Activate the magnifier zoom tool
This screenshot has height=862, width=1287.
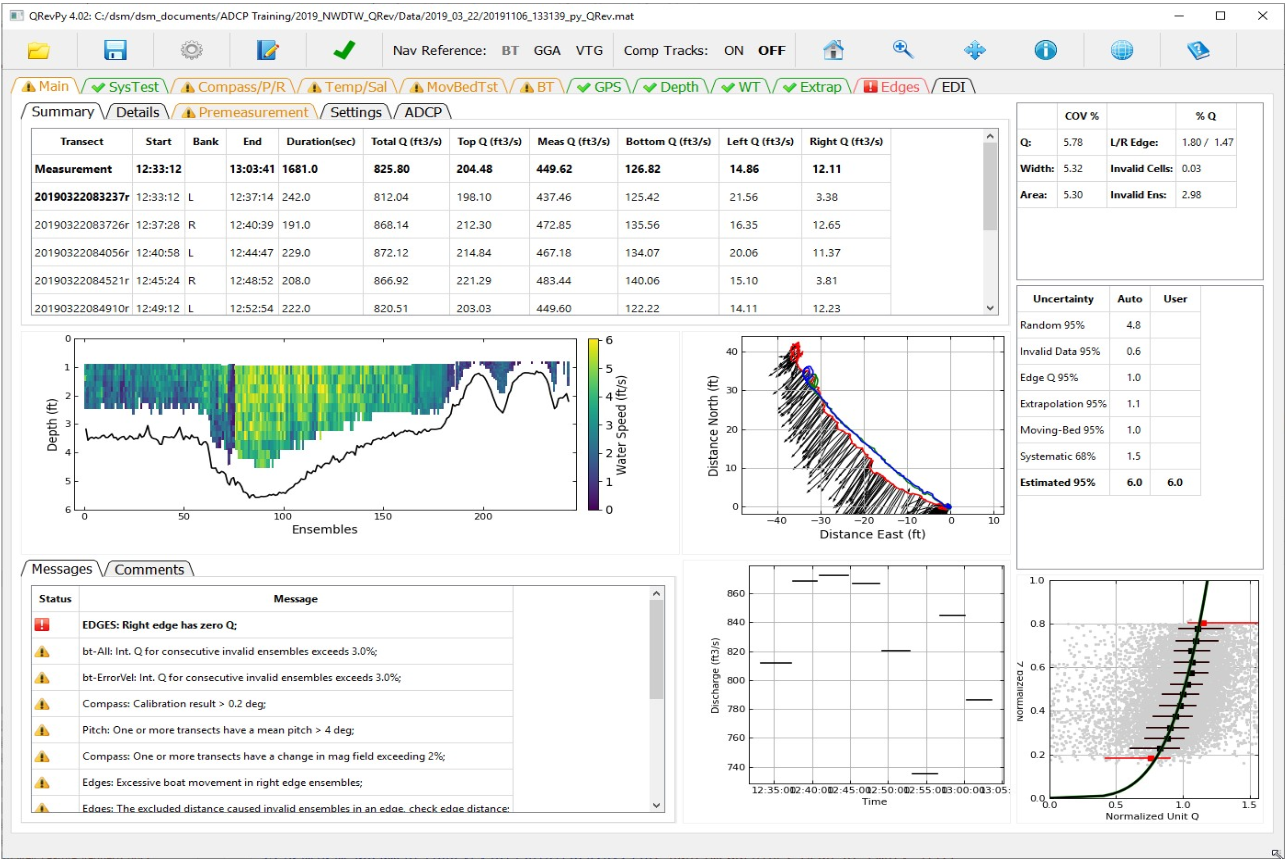(x=903, y=50)
